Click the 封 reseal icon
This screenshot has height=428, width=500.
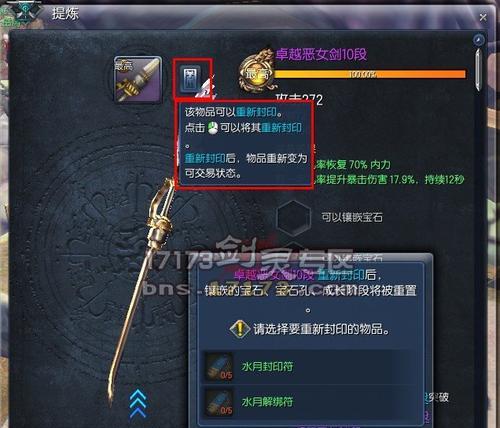coord(190,79)
